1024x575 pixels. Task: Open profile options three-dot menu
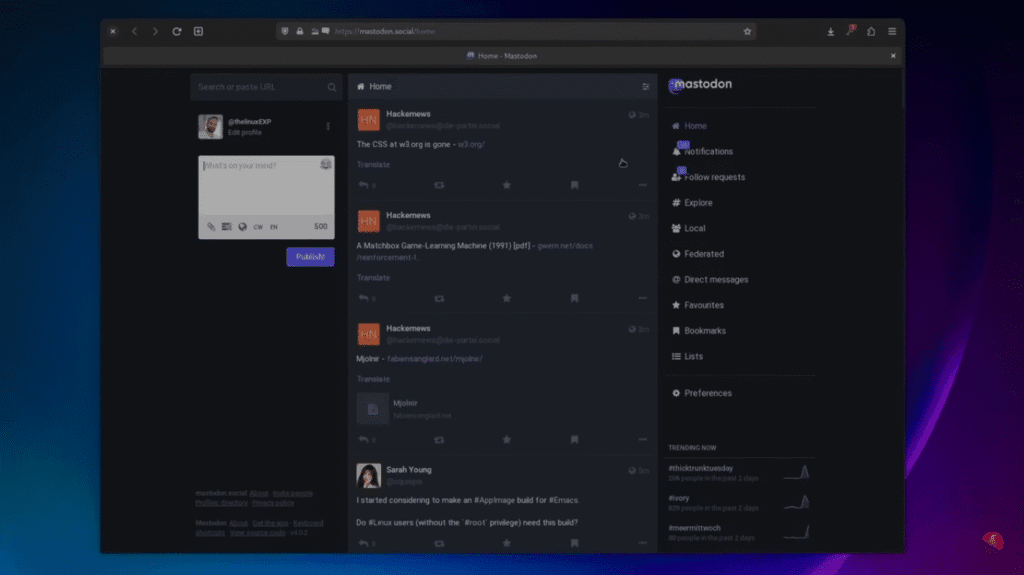[328, 126]
